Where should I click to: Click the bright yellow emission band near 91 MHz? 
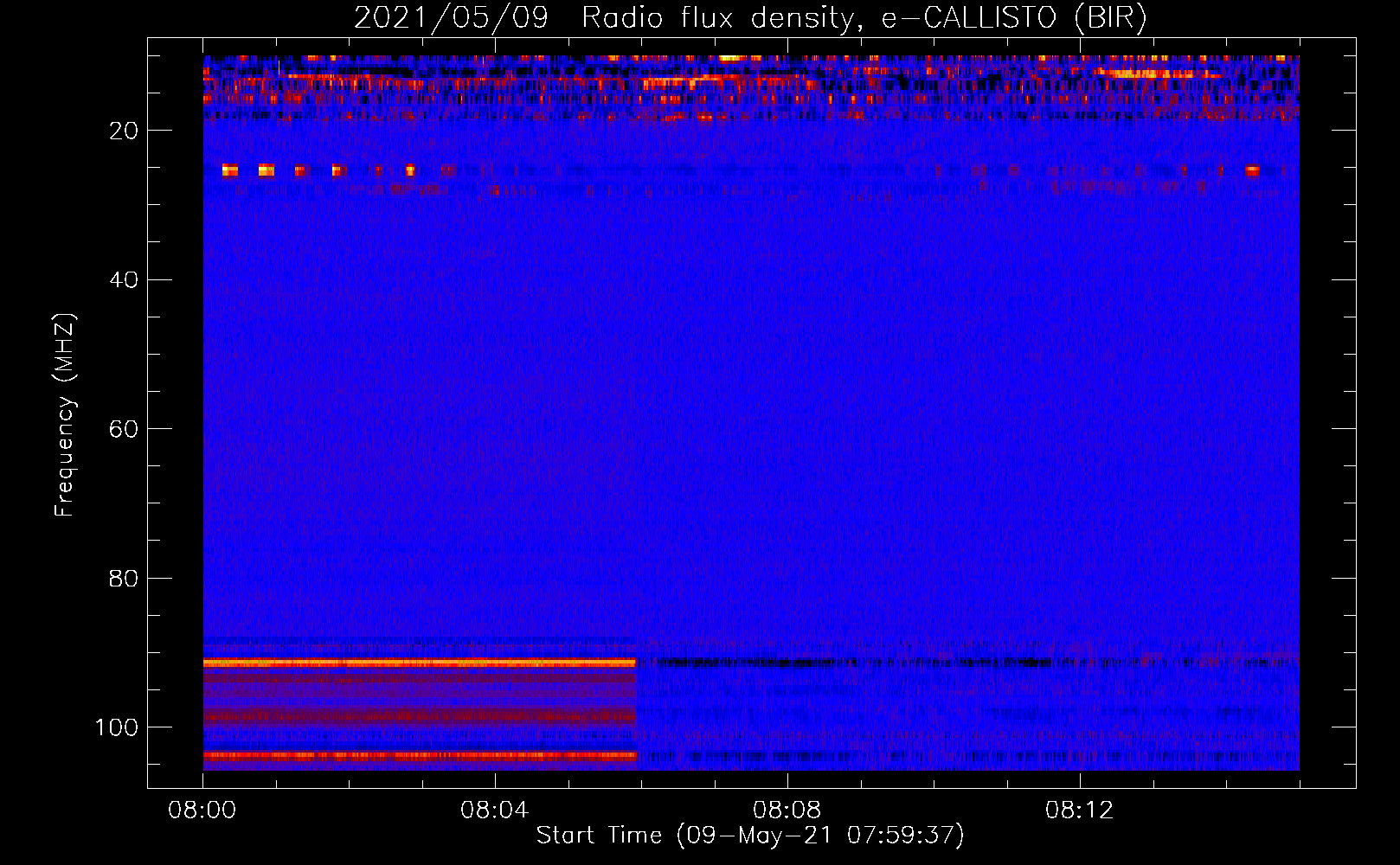coord(420,663)
